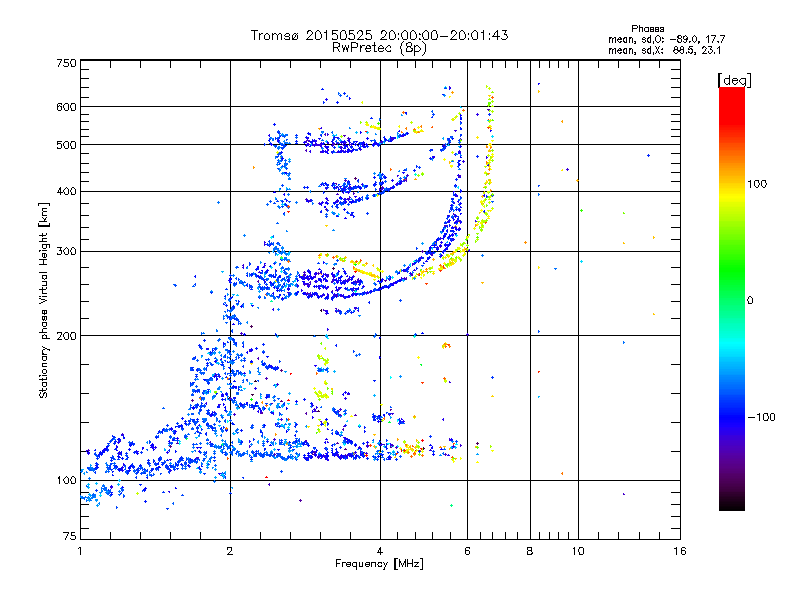Click the Y-axis label '600'
The height and width of the screenshot is (600, 800).
point(67,107)
